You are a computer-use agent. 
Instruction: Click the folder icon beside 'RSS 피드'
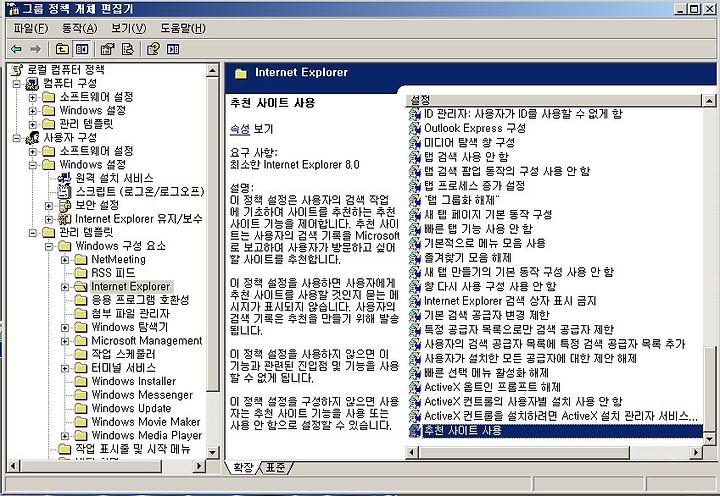[x=81, y=273]
